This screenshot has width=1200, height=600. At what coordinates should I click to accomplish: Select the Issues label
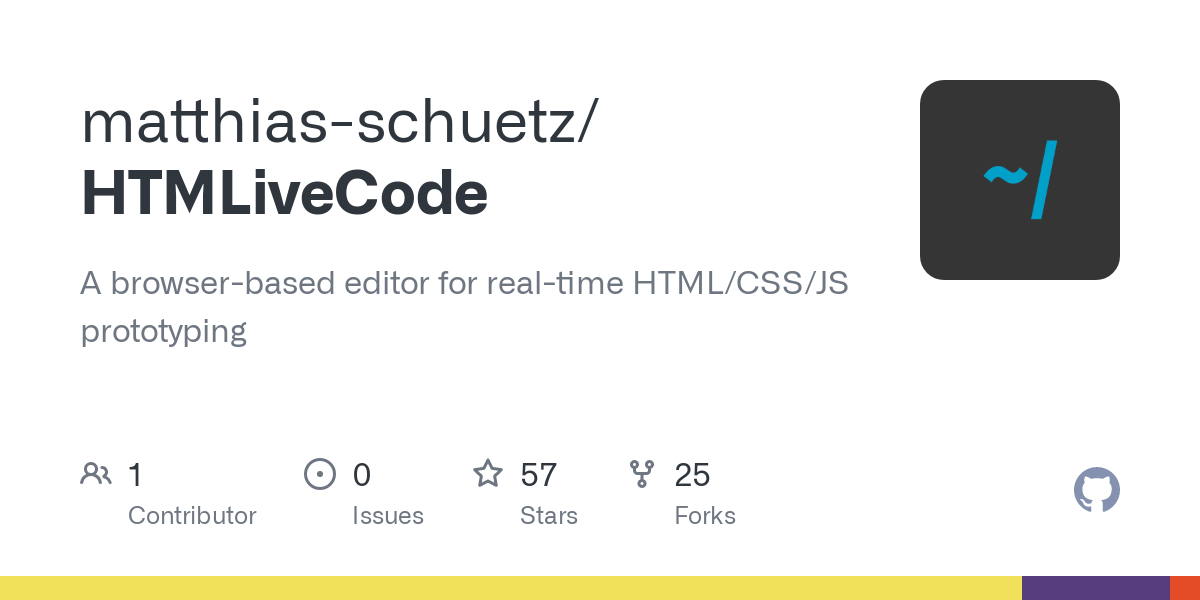click(x=388, y=516)
